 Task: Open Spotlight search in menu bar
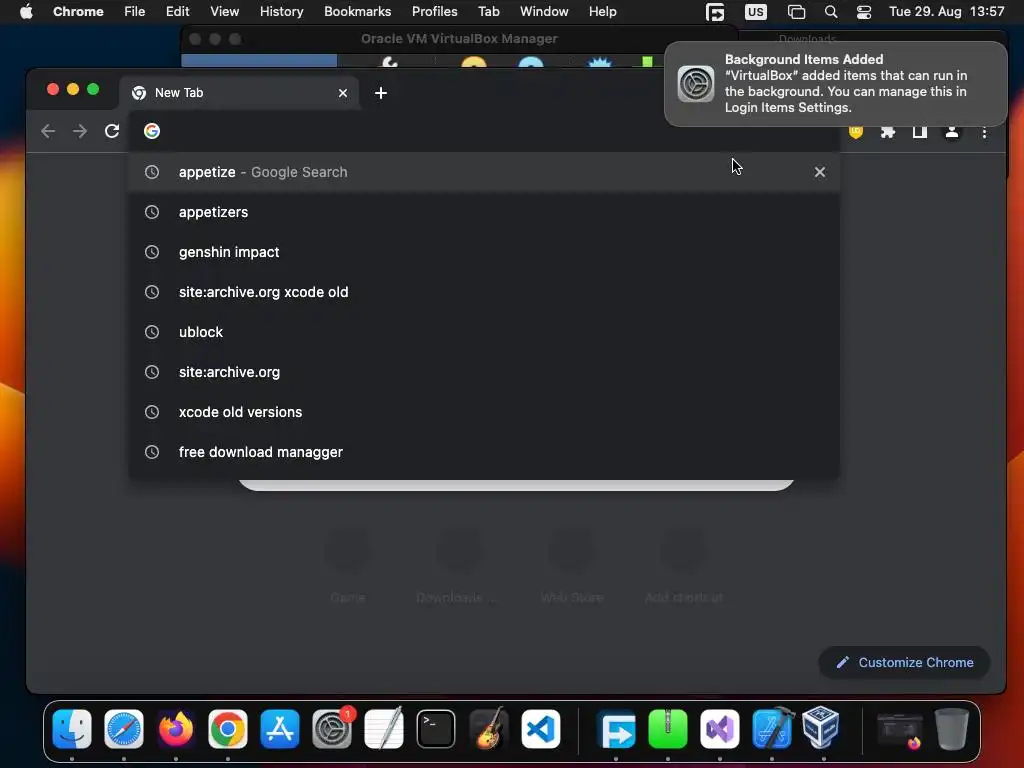831,12
